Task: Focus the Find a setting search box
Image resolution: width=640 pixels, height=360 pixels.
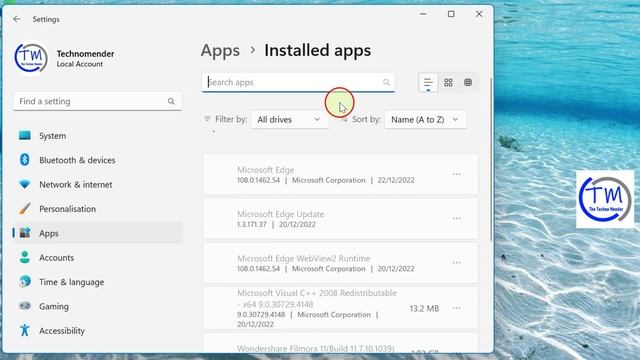Action: 98,101
